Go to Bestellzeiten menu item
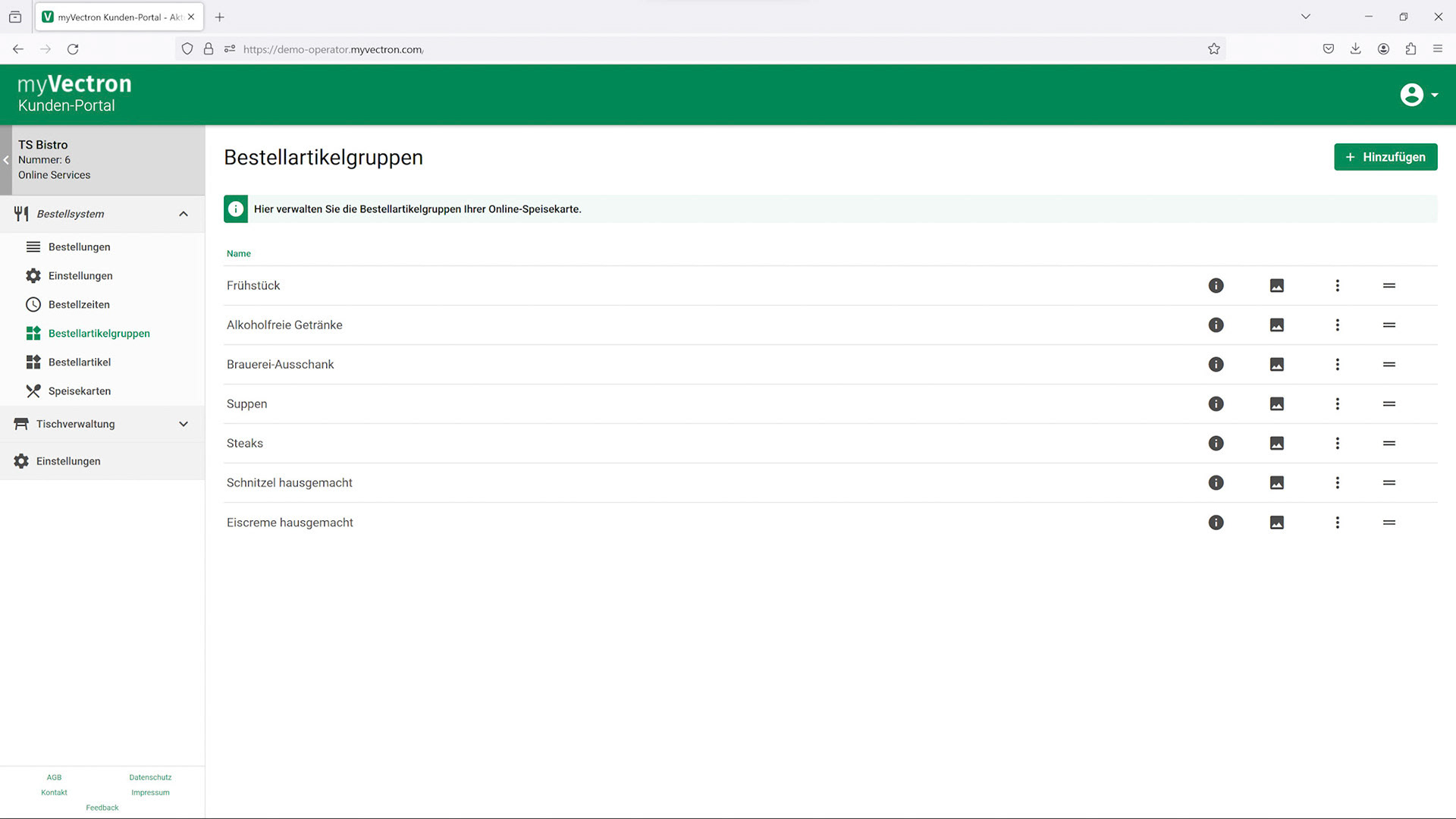Screen dimensions: 1456x819 tap(79, 305)
